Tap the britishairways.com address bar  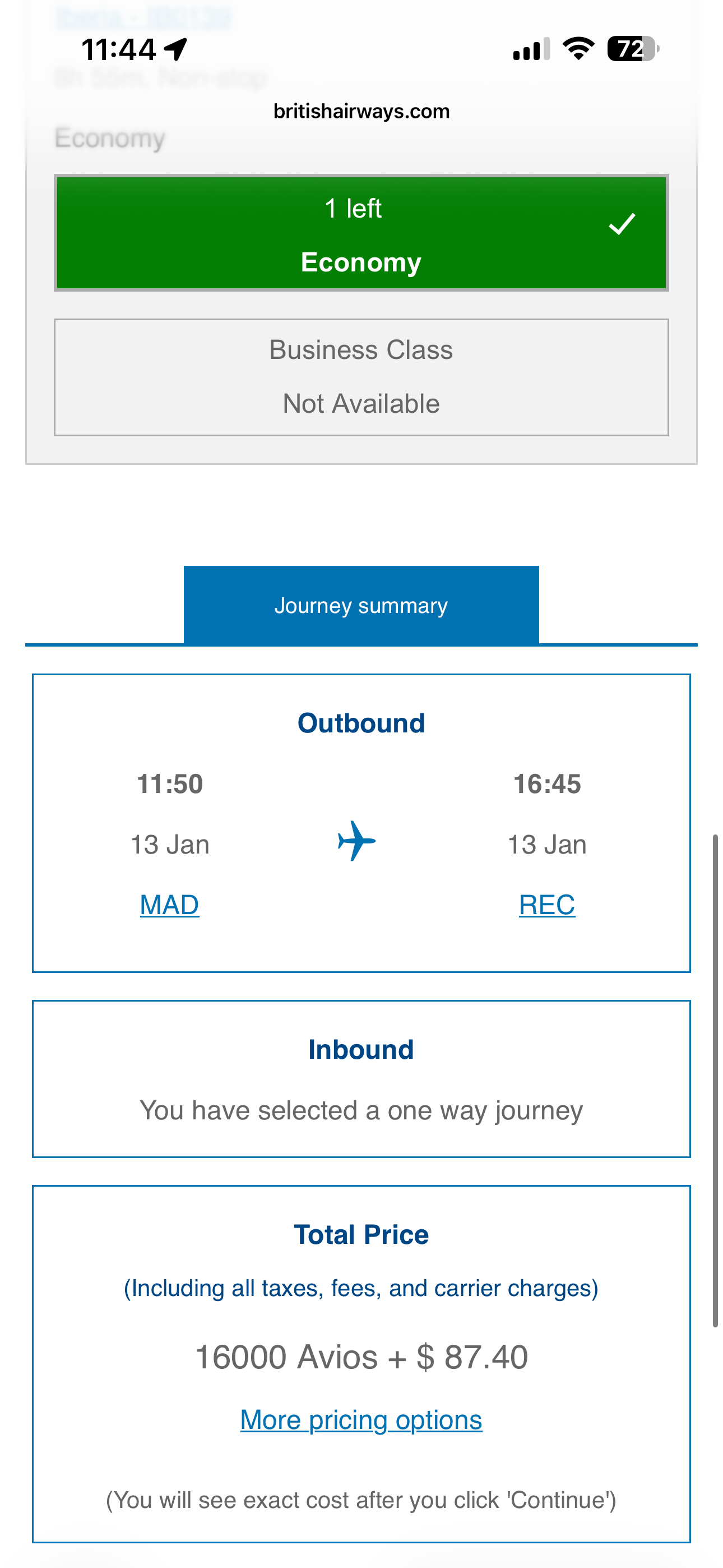coord(361,112)
